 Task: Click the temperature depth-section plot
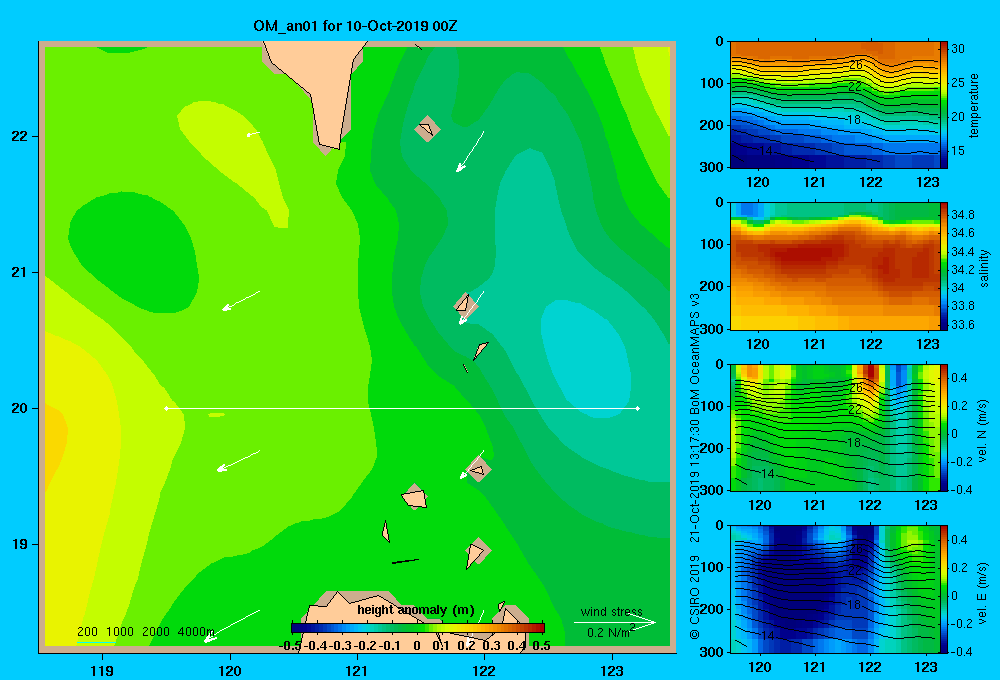pos(834,105)
